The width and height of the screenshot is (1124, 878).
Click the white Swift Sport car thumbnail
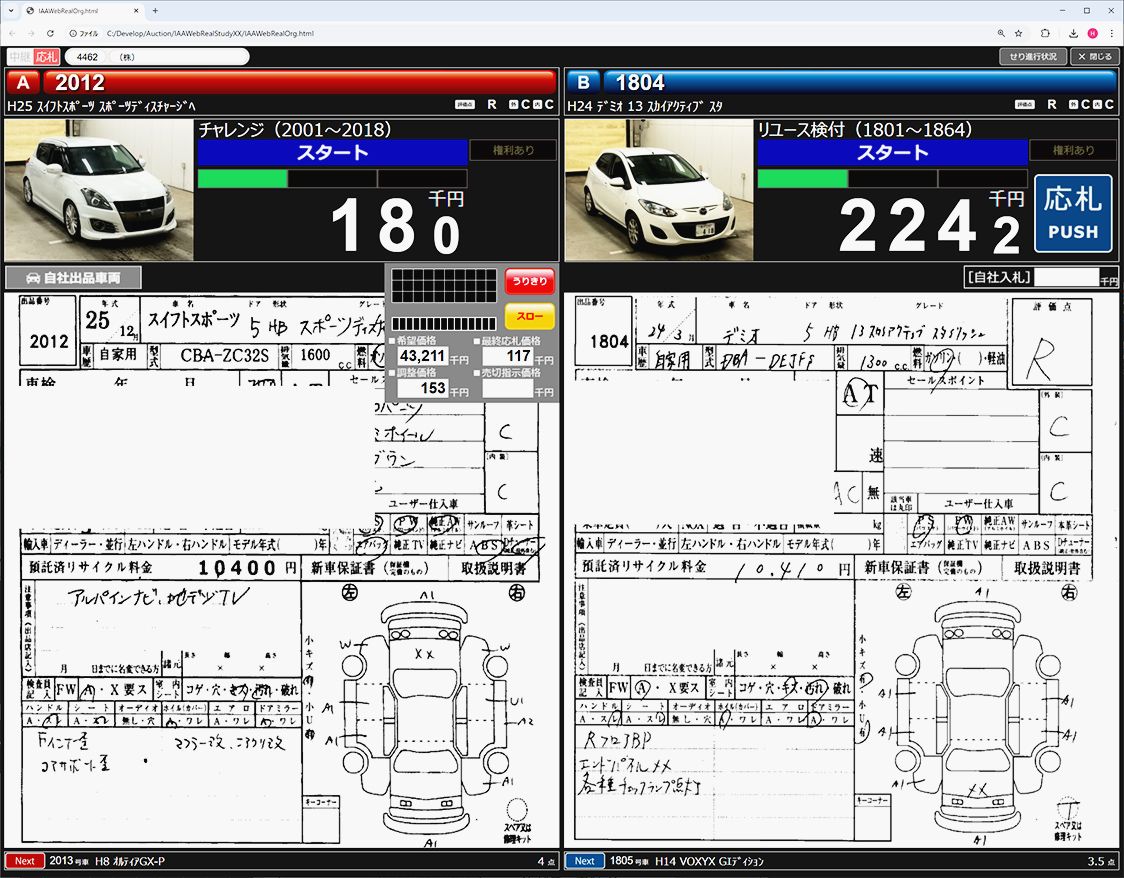[x=98, y=189]
